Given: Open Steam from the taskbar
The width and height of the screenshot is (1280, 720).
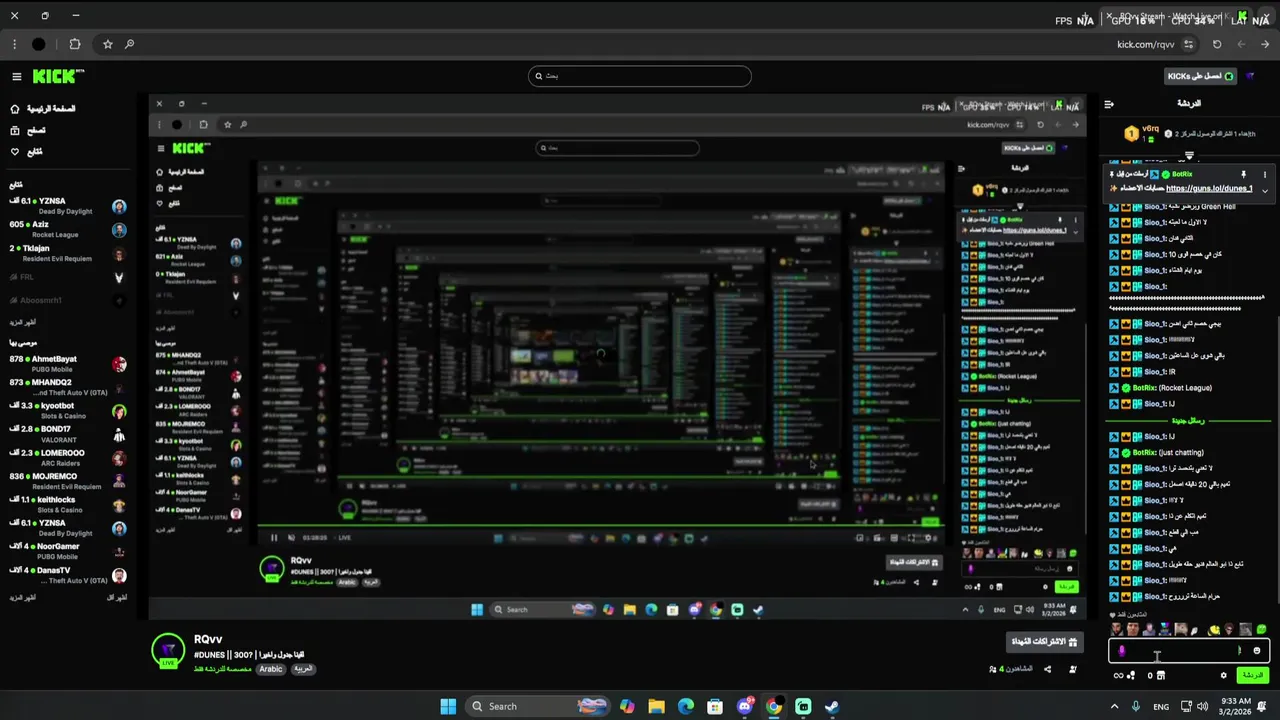Looking at the screenshot, I should [x=832, y=706].
